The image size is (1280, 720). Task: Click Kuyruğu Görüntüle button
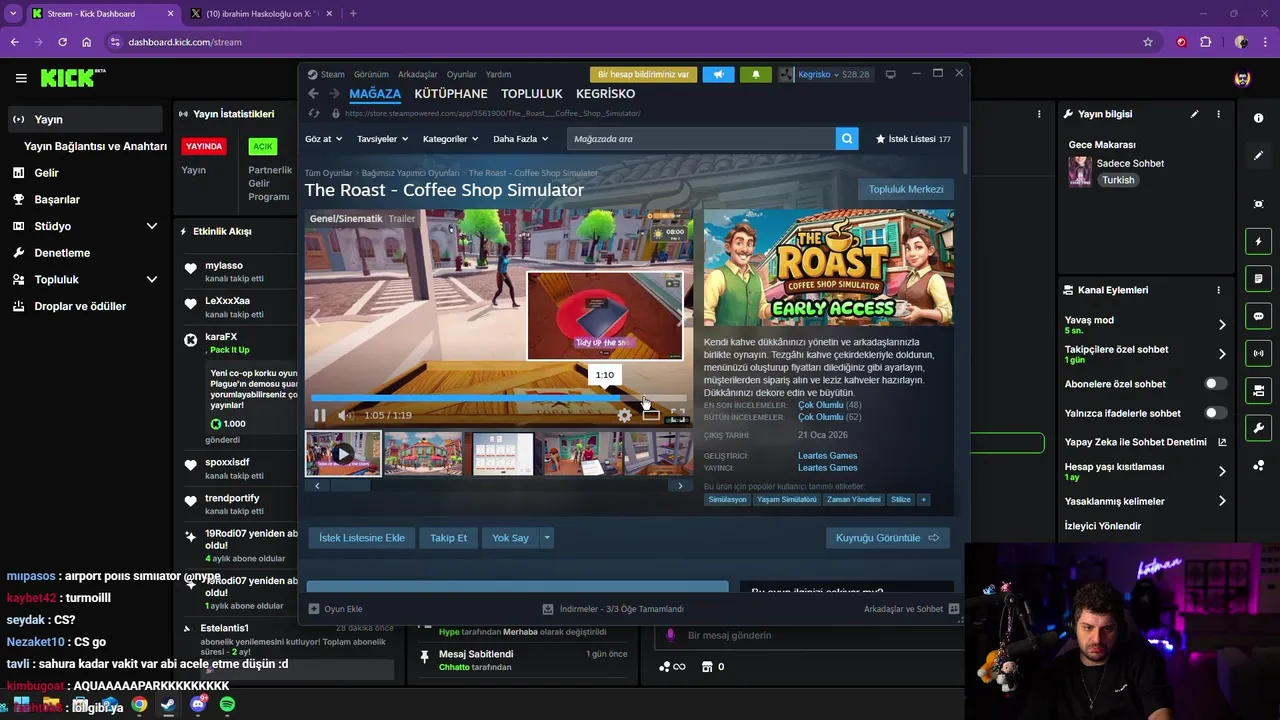pyautogui.click(x=888, y=538)
